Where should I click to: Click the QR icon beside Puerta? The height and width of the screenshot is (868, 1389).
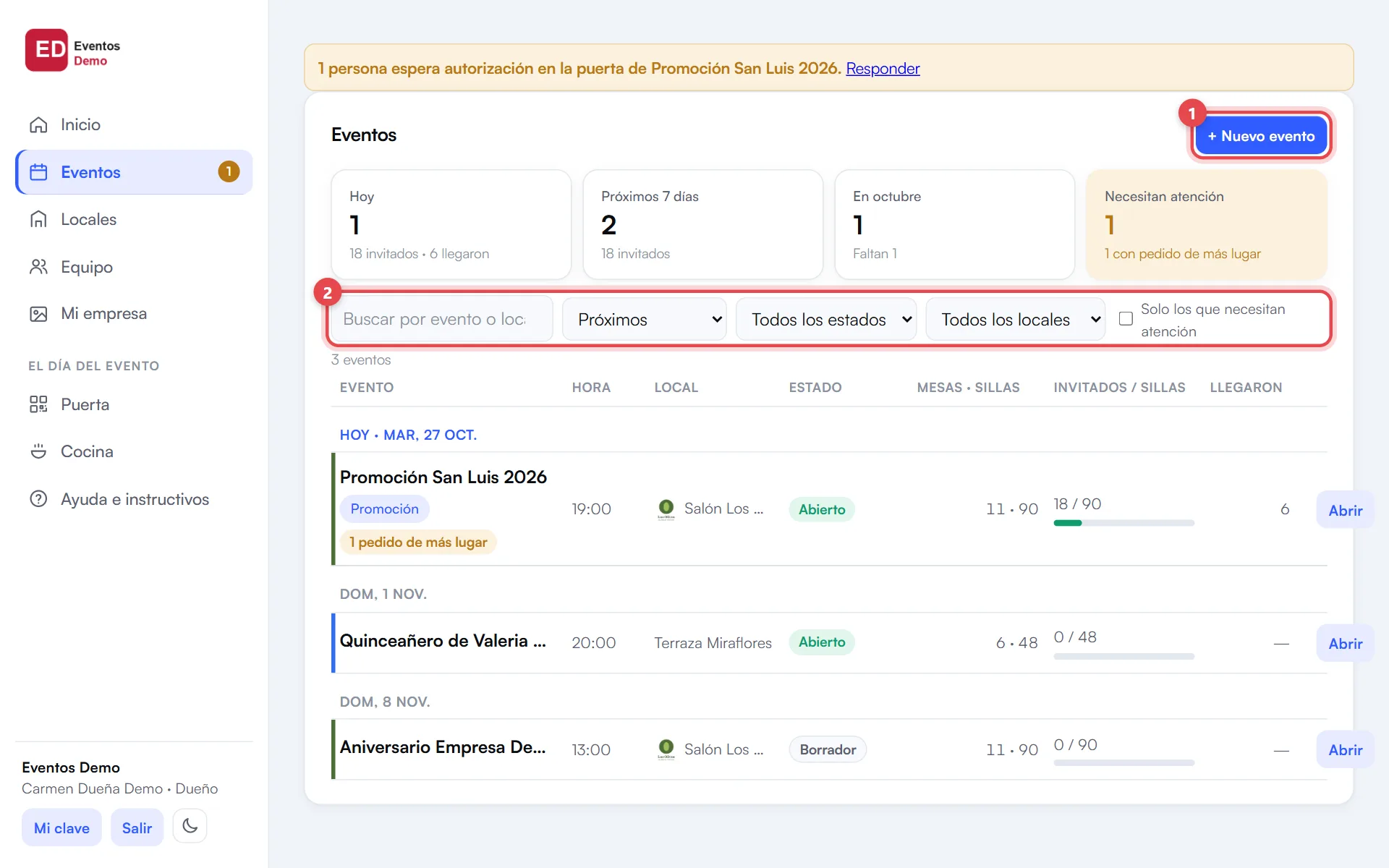tap(38, 404)
